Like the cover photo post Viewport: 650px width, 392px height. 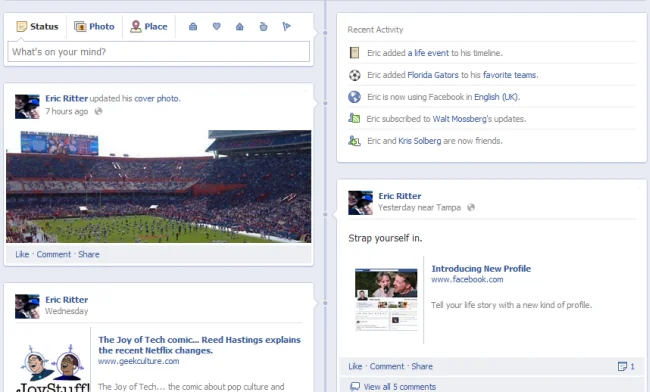22,254
